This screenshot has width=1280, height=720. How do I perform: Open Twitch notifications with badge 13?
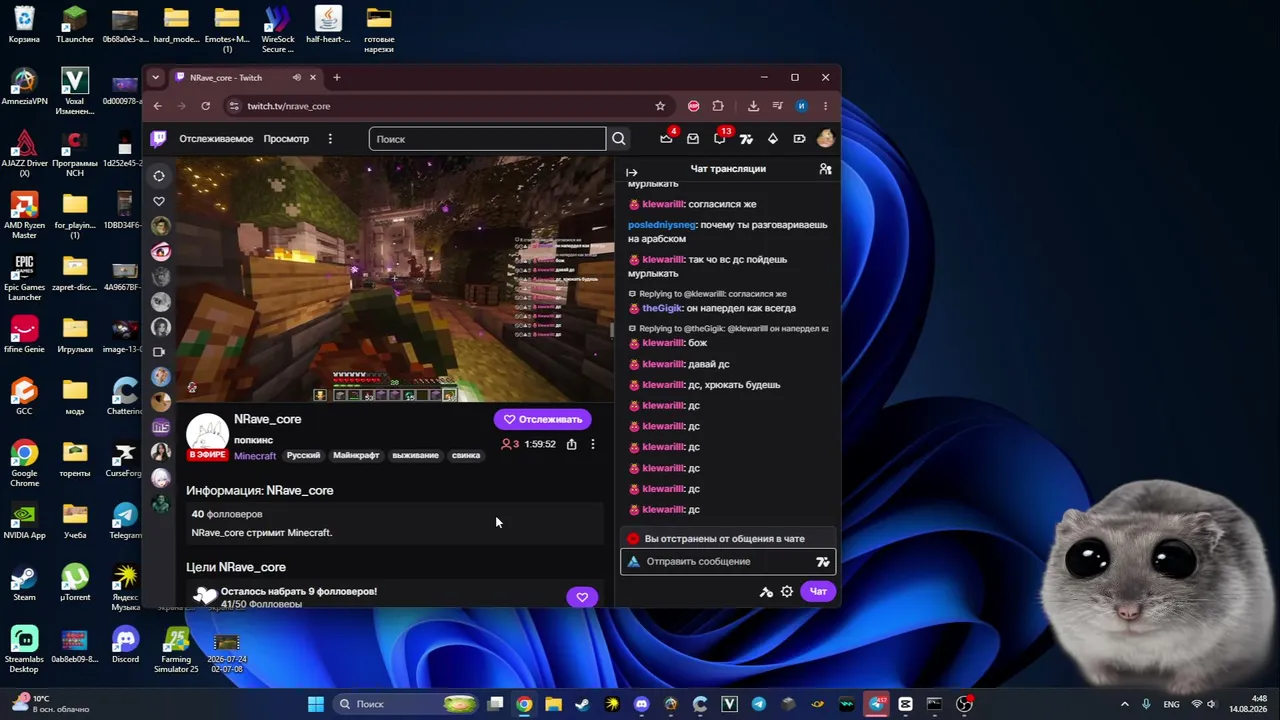(x=720, y=139)
